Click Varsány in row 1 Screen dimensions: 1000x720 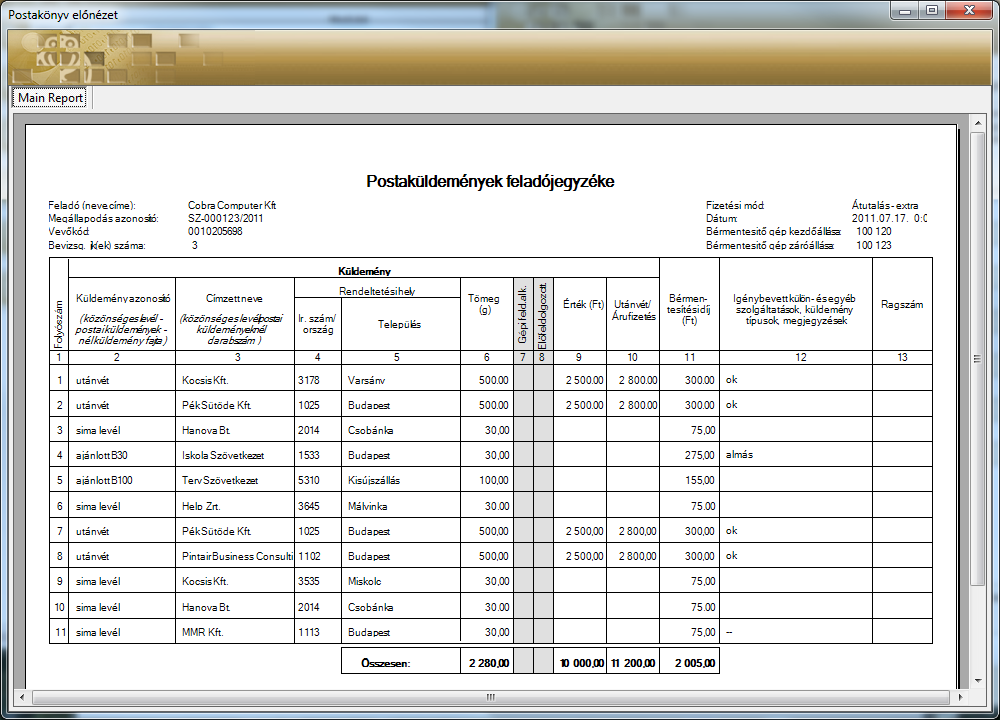366,380
